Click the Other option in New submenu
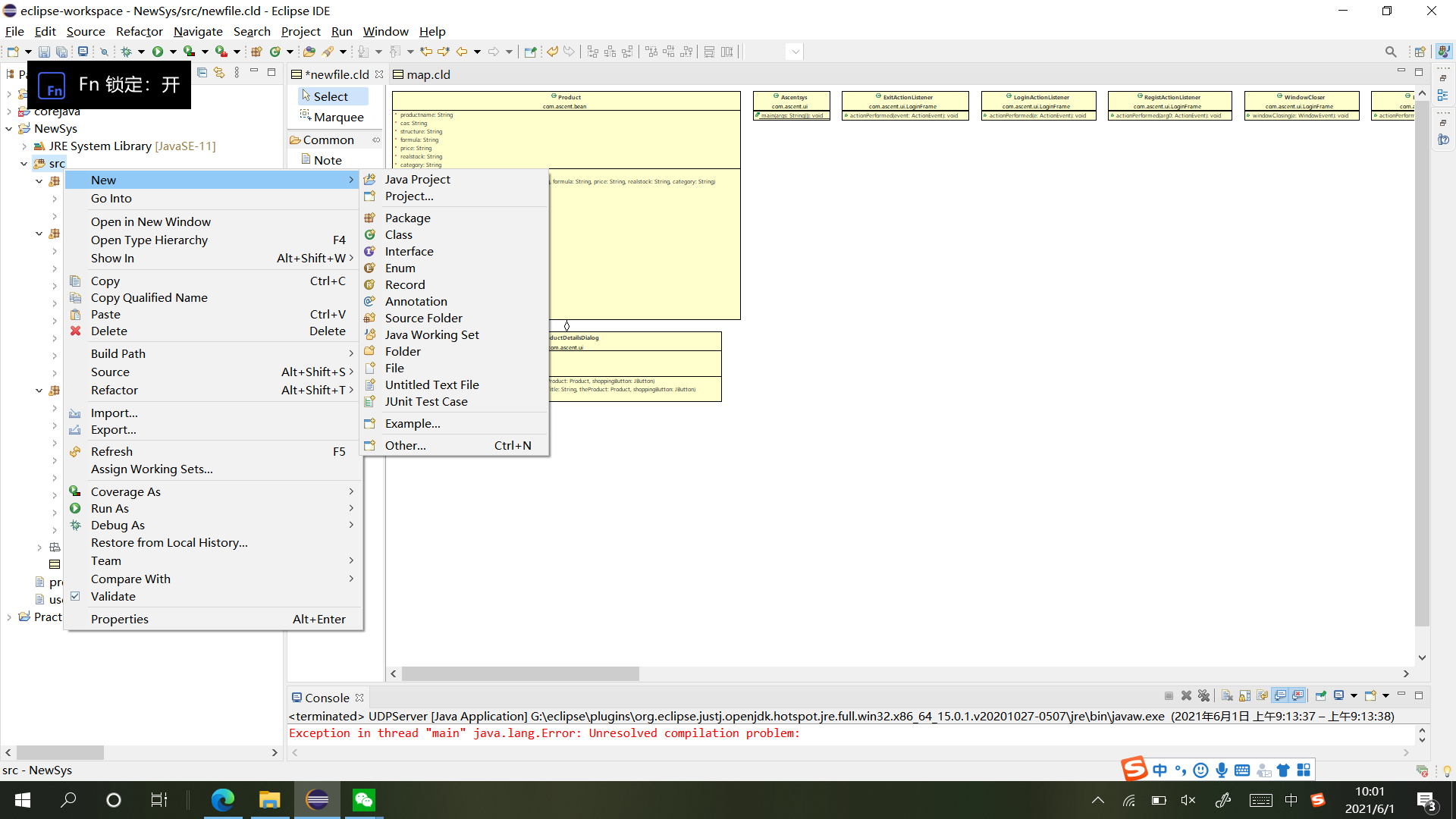The height and width of the screenshot is (819, 1456). coord(406,445)
